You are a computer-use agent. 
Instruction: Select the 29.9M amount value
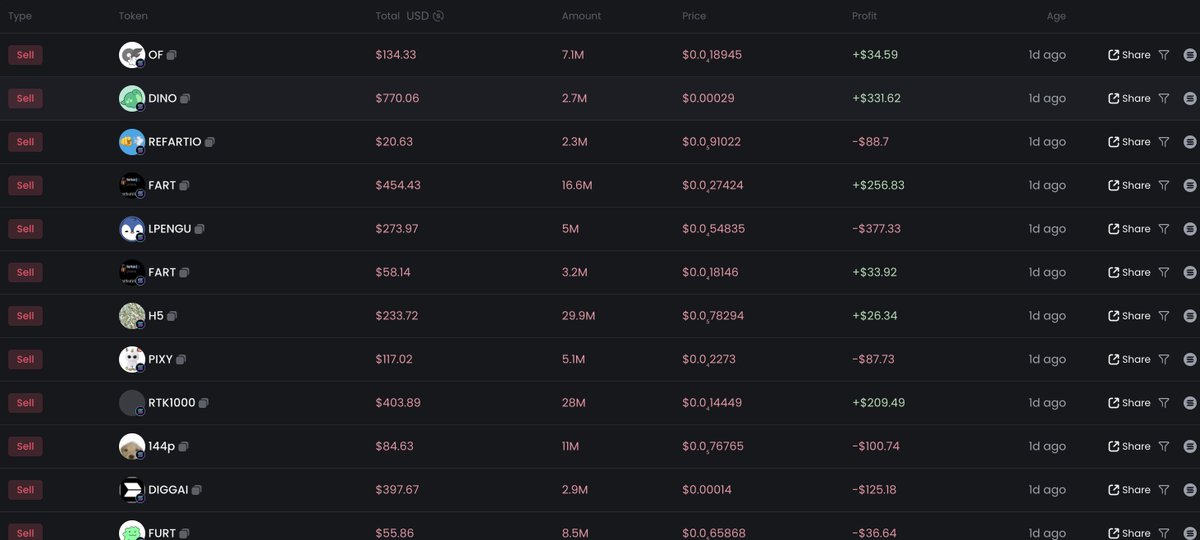579,316
